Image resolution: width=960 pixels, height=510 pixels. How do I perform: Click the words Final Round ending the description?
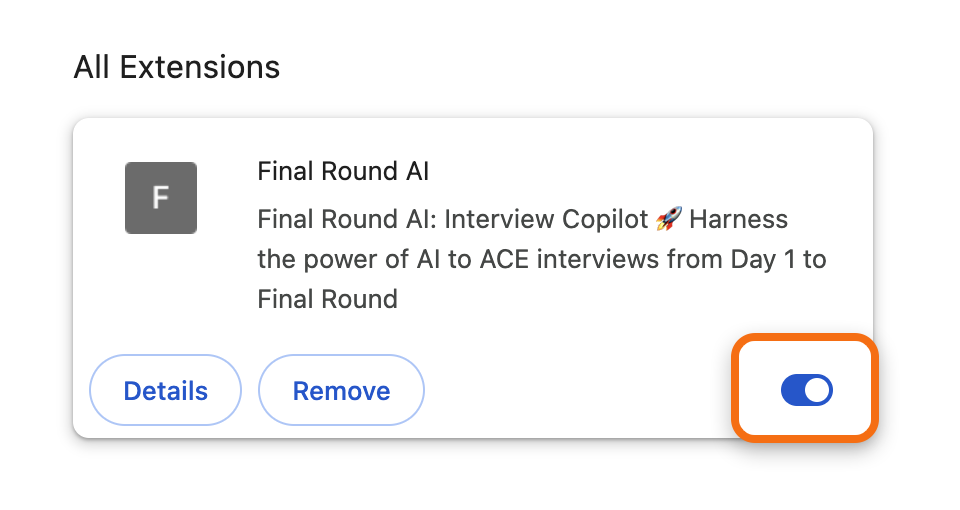point(328,299)
